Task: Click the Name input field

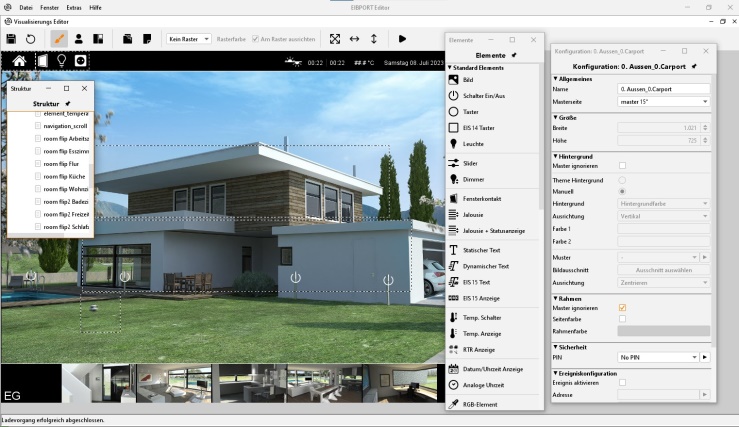Action: click(663, 89)
